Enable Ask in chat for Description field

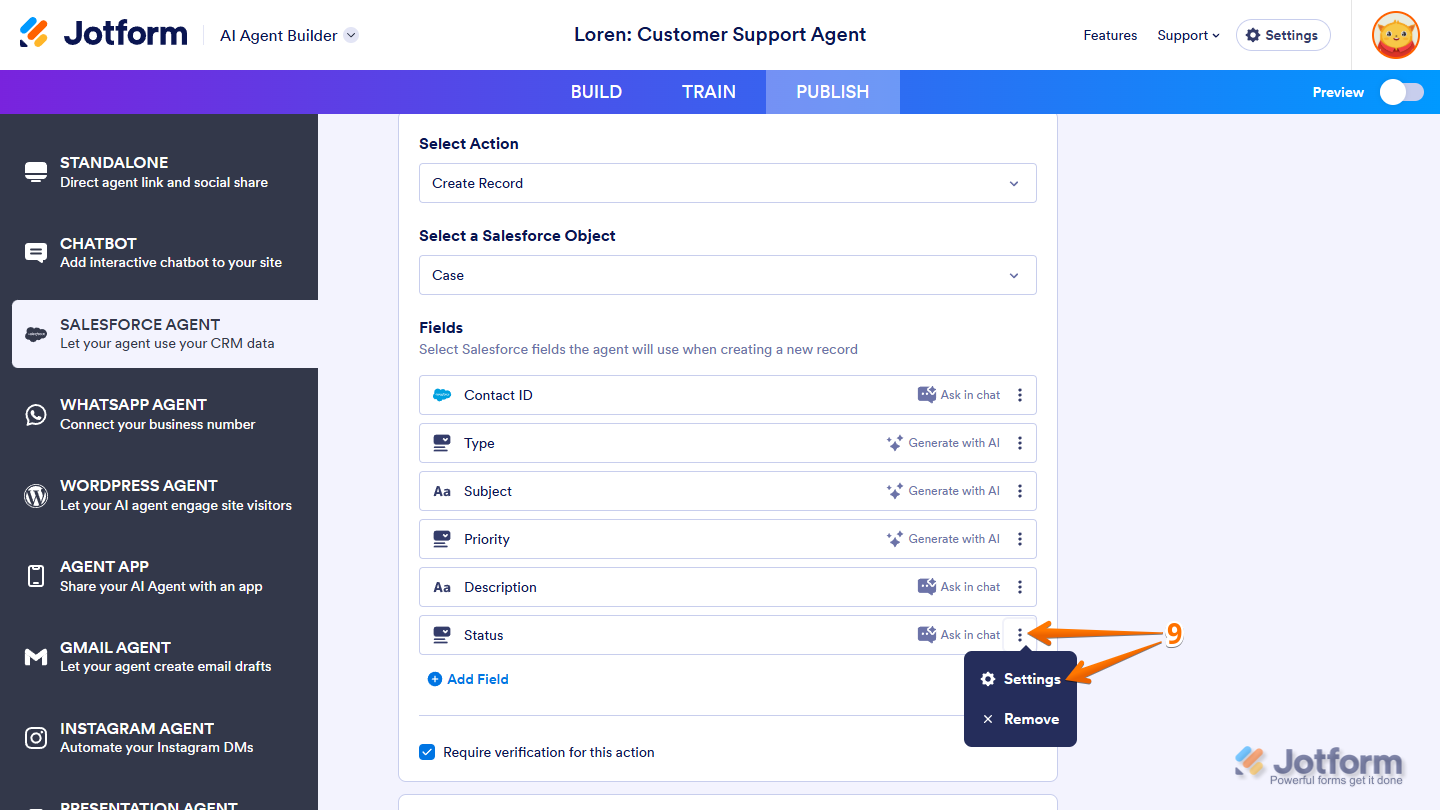(x=958, y=586)
